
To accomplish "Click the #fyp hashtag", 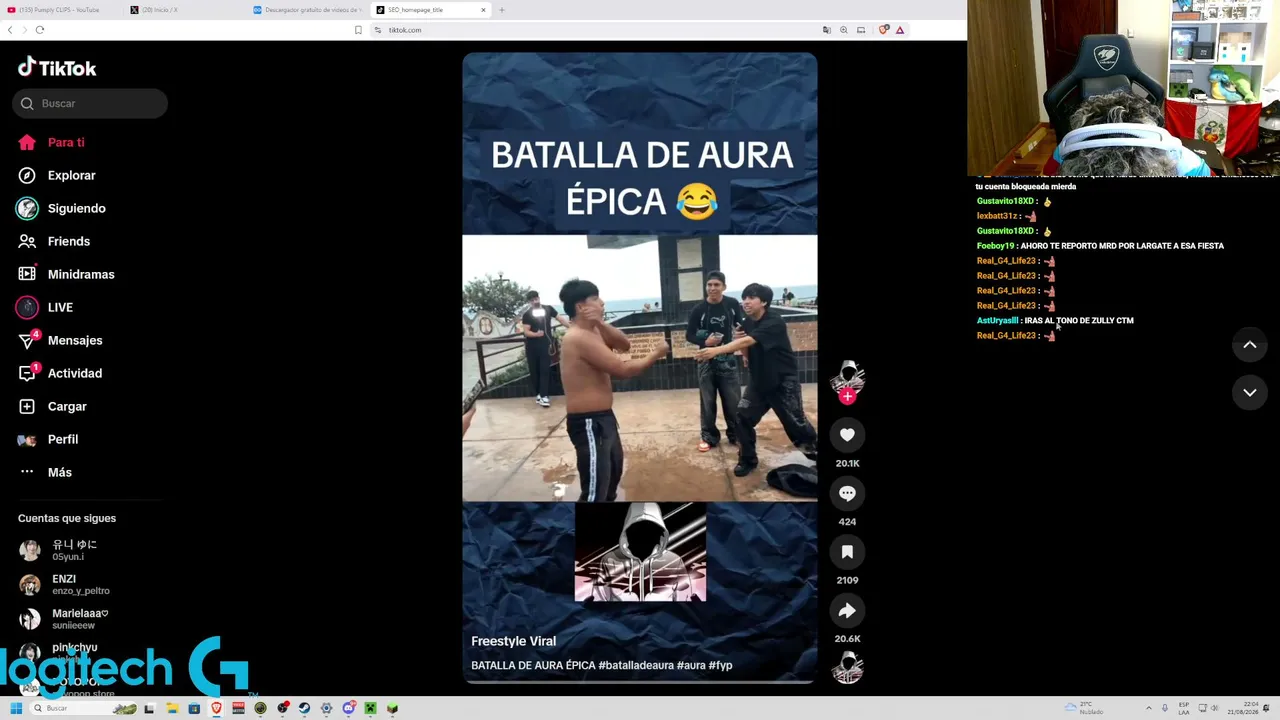I will pos(720,665).
